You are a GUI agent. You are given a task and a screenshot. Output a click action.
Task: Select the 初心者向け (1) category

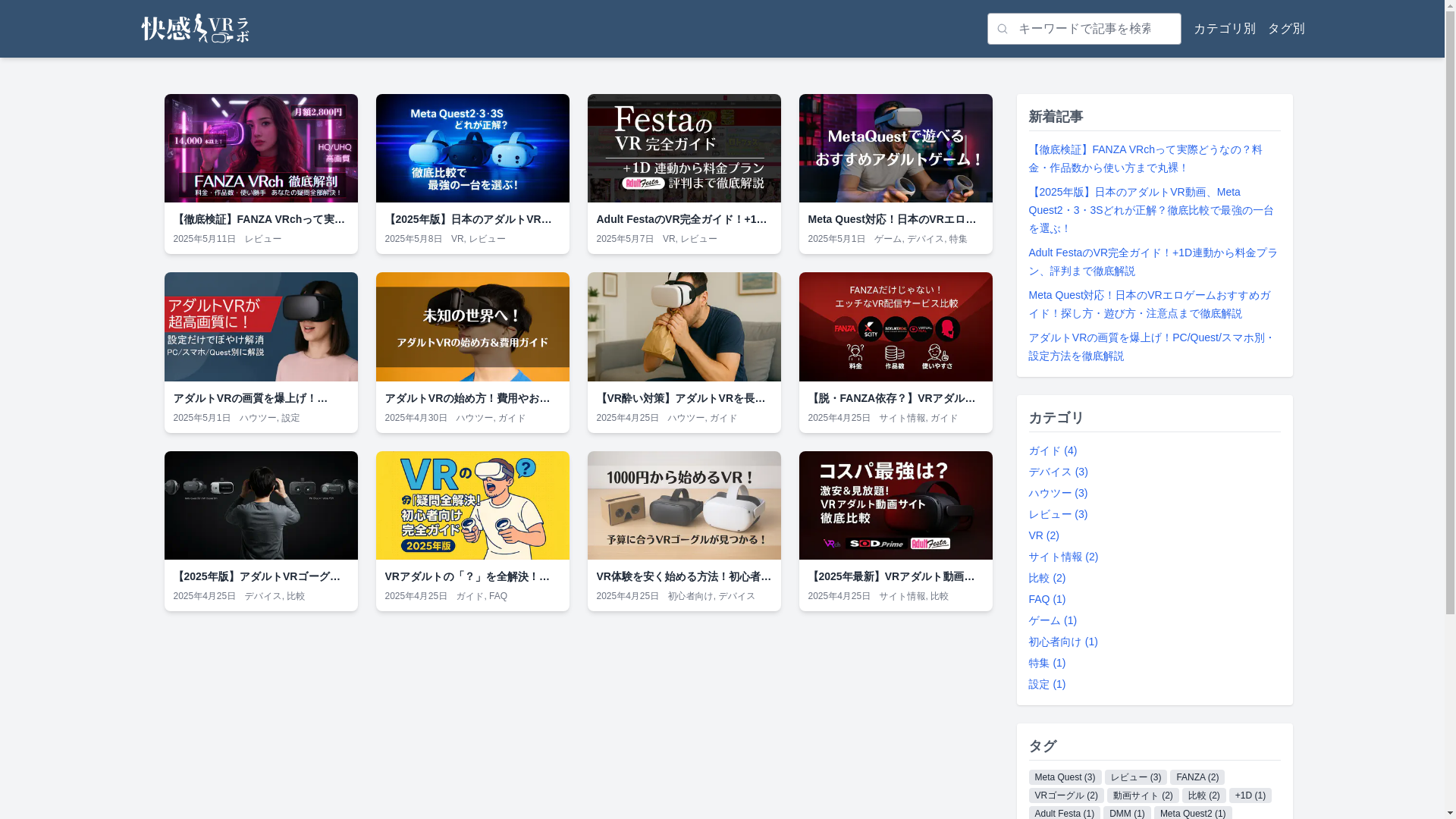[x=1063, y=642]
